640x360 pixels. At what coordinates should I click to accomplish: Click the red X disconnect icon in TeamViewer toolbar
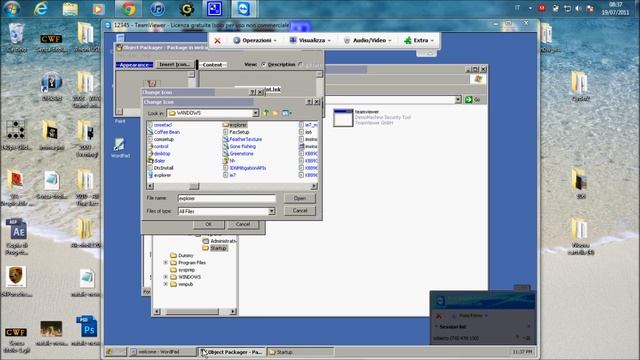pyautogui.click(x=218, y=41)
